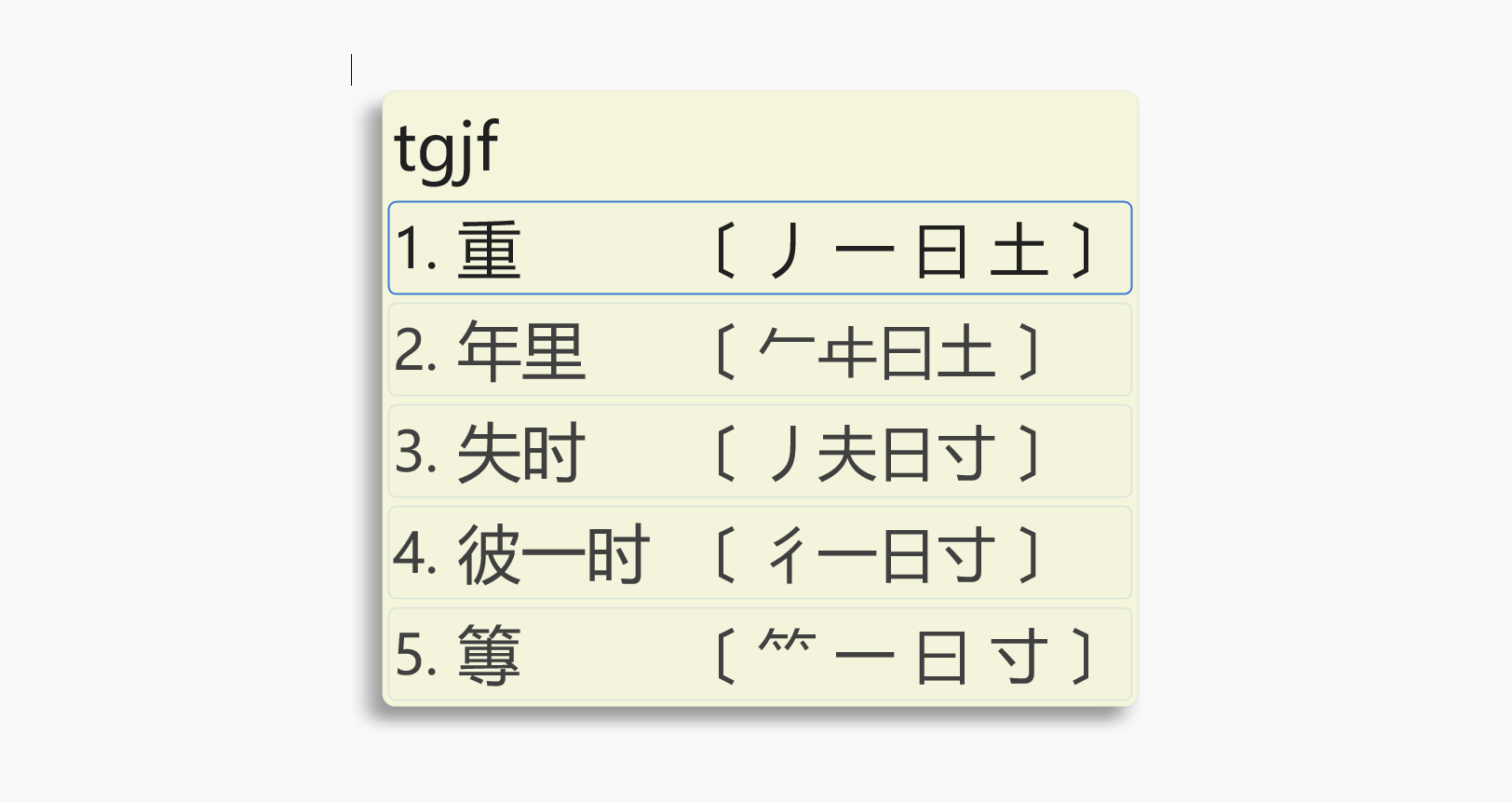Click number 5 label beside 籌
The image size is (1512, 803).
click(x=415, y=656)
